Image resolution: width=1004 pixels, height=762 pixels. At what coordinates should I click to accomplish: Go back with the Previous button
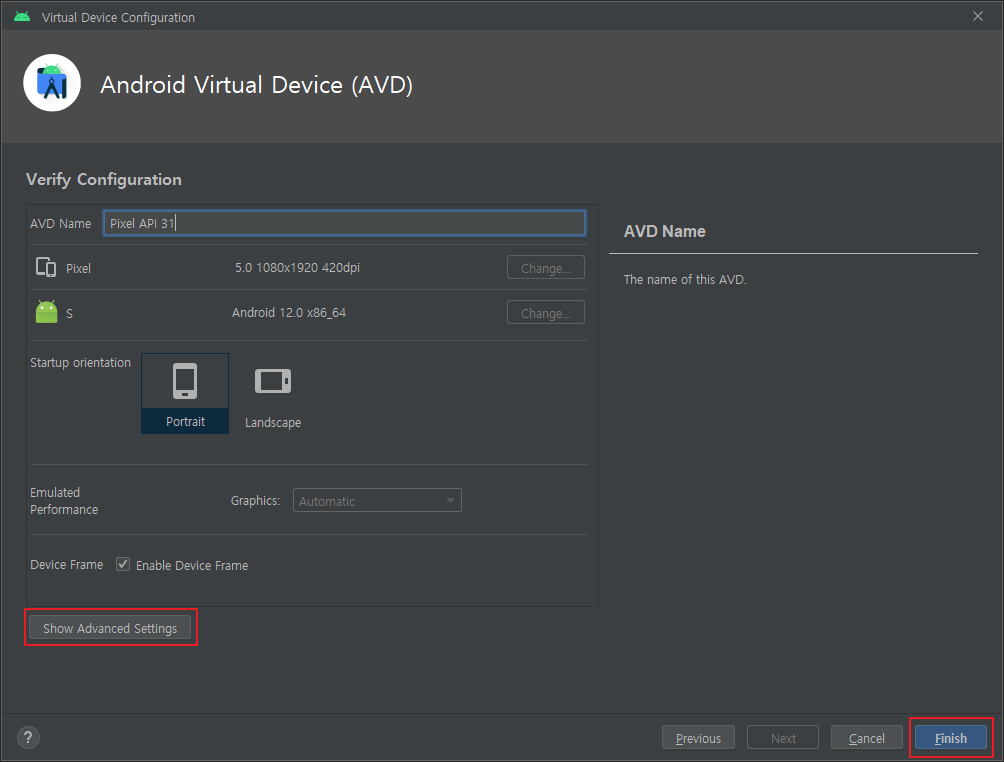point(698,738)
